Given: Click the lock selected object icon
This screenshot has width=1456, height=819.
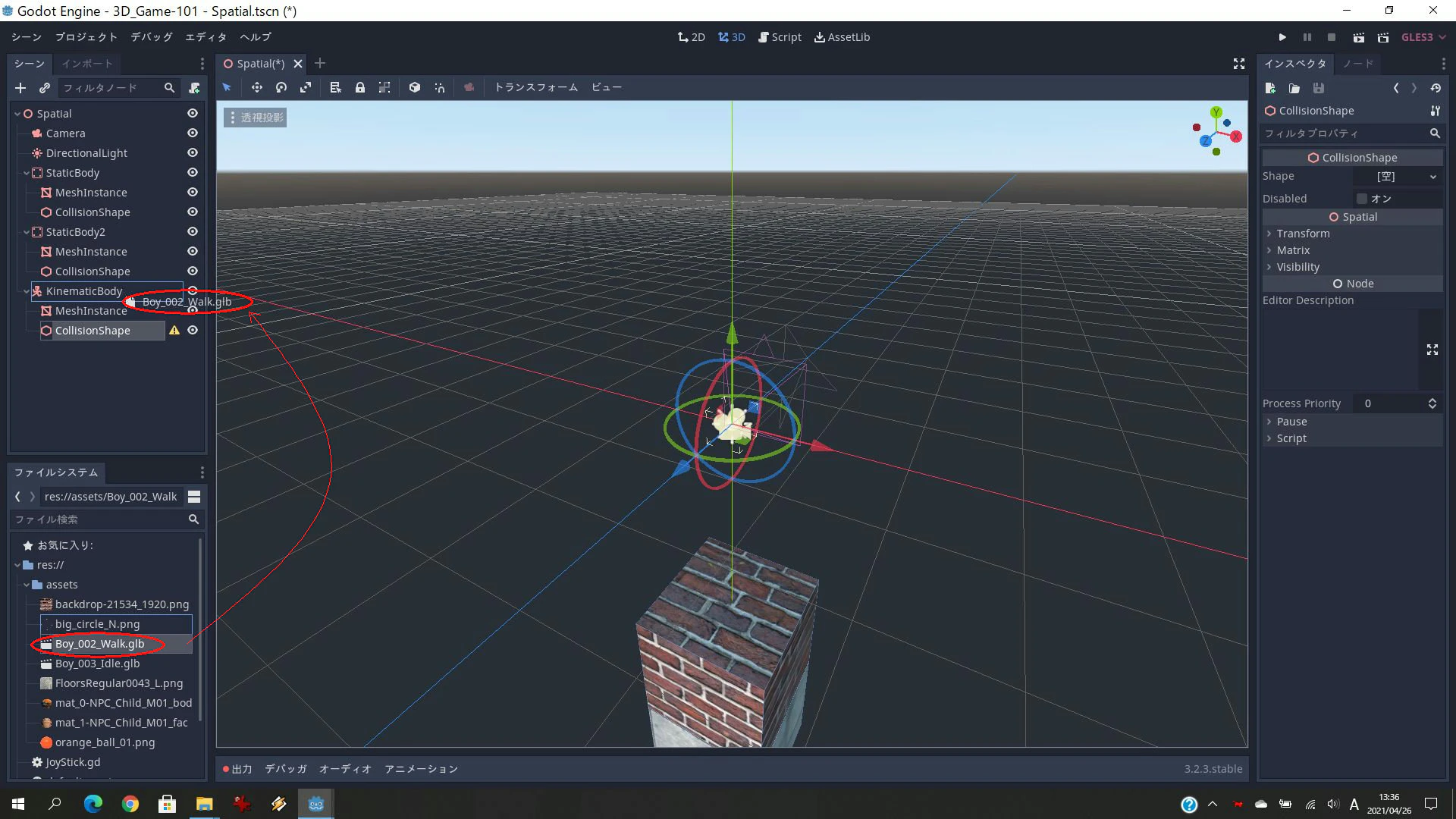Looking at the screenshot, I should [360, 87].
